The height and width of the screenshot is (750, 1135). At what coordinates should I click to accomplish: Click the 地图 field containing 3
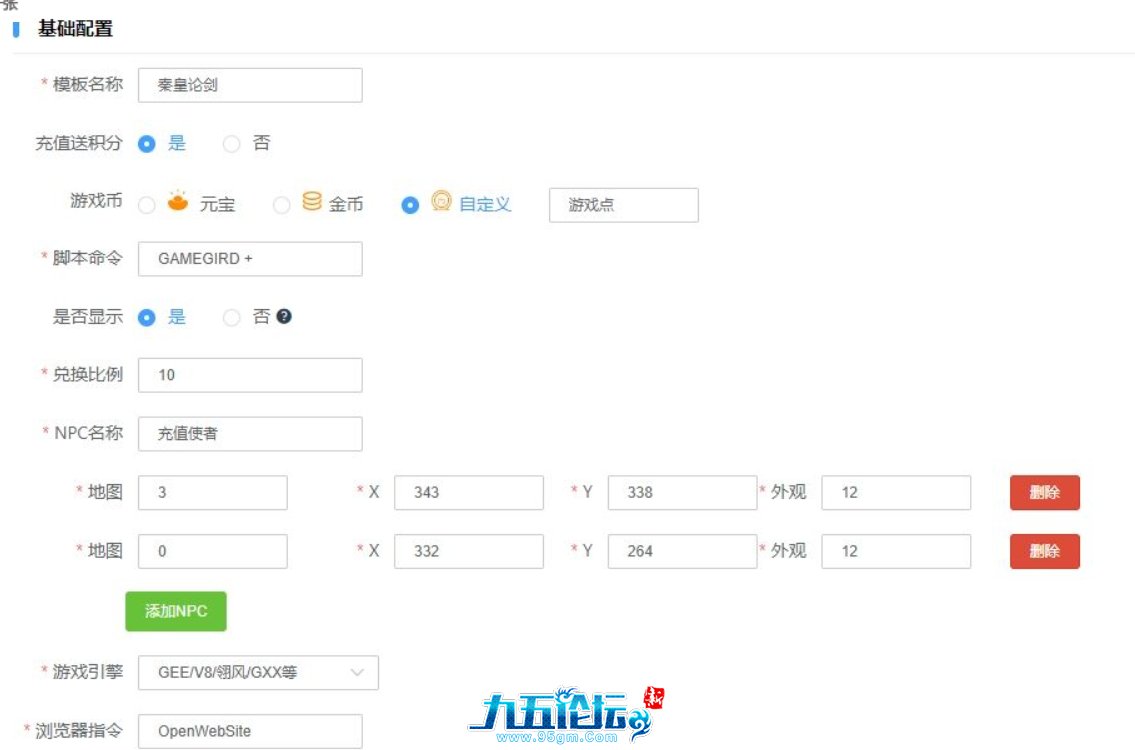[x=213, y=492]
